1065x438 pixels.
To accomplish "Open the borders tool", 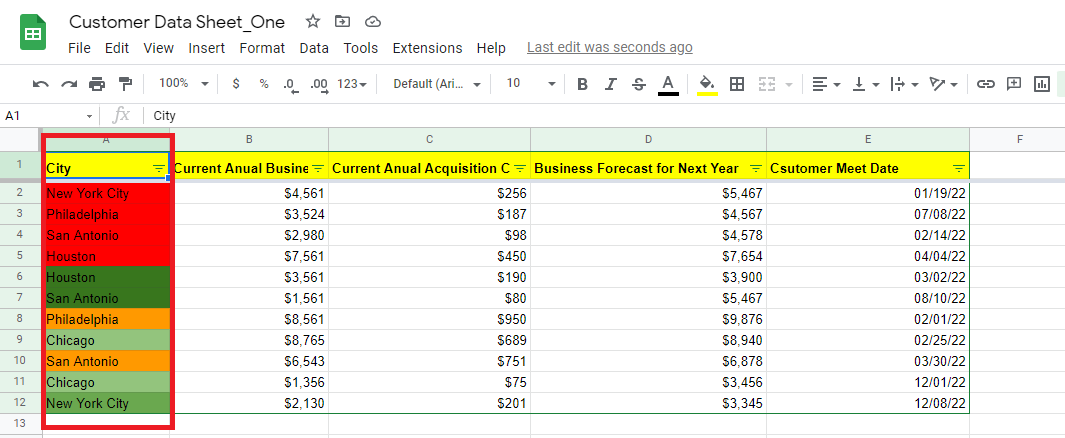I will click(737, 84).
